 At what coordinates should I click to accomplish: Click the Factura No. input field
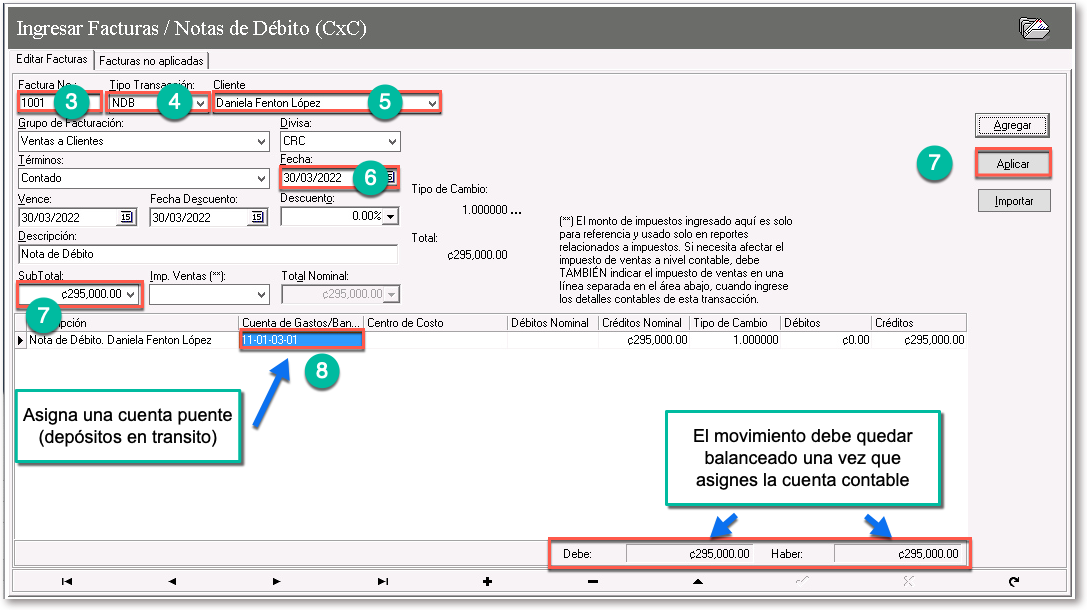(x=60, y=103)
